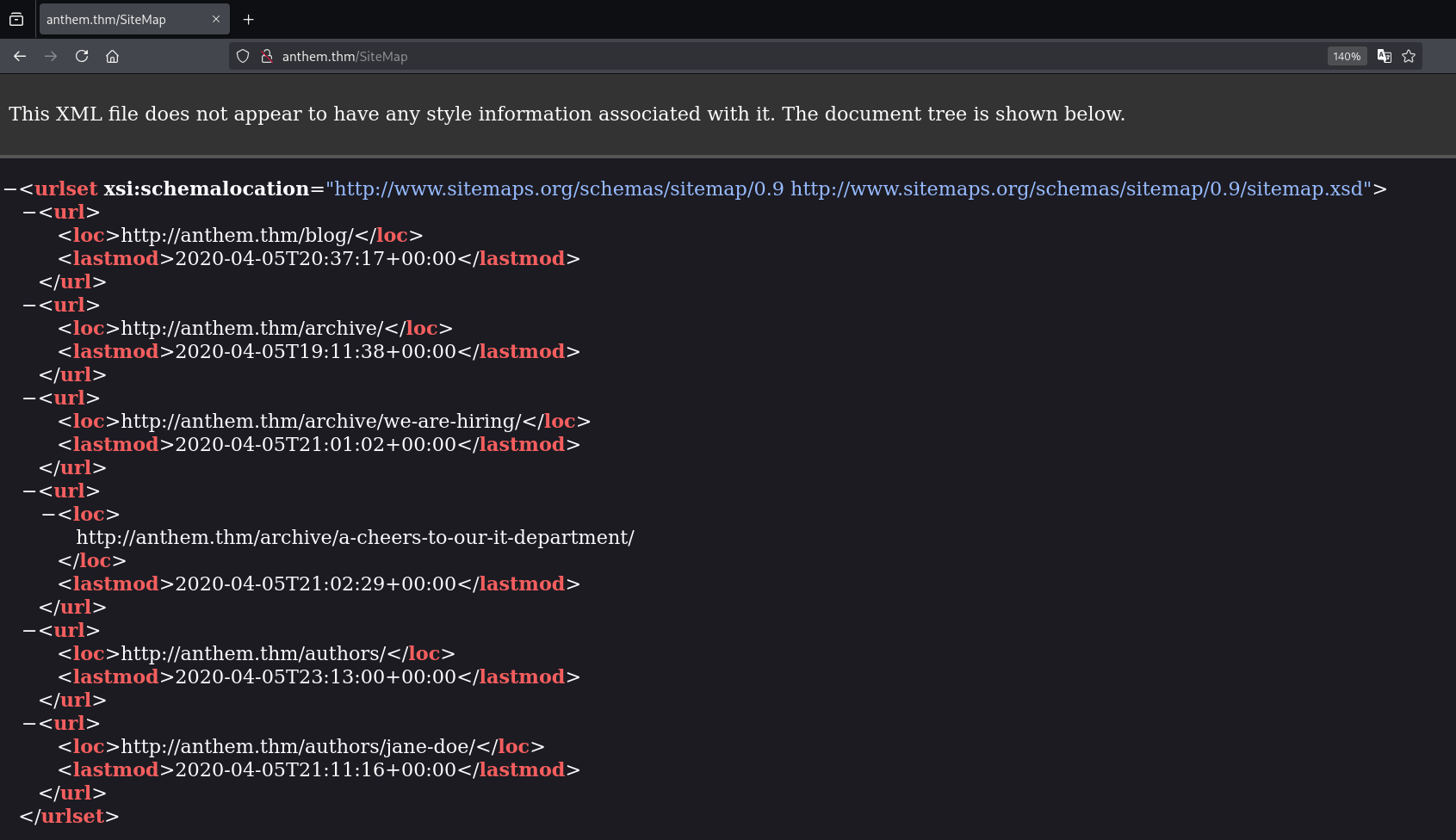Image resolution: width=1456 pixels, height=840 pixels.
Task: Click the 140% zoom level indicator
Action: pos(1346,56)
